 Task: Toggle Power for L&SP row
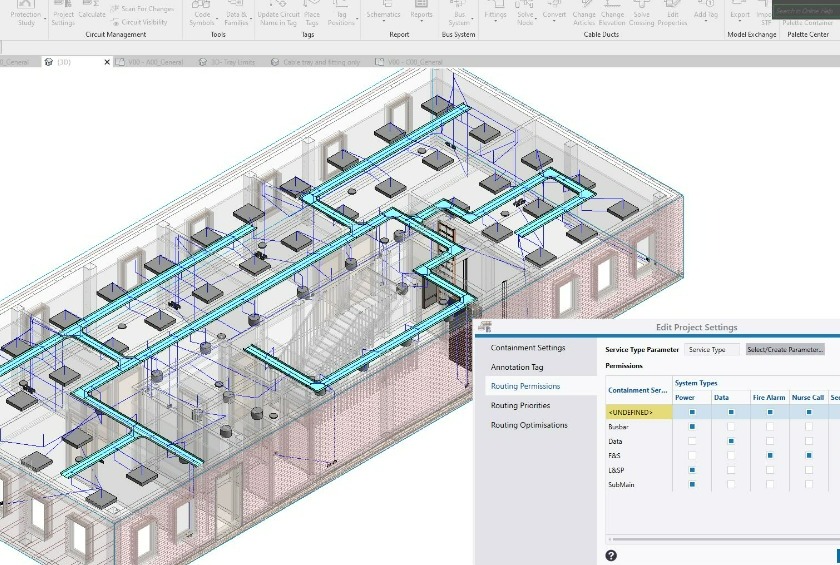pos(692,470)
